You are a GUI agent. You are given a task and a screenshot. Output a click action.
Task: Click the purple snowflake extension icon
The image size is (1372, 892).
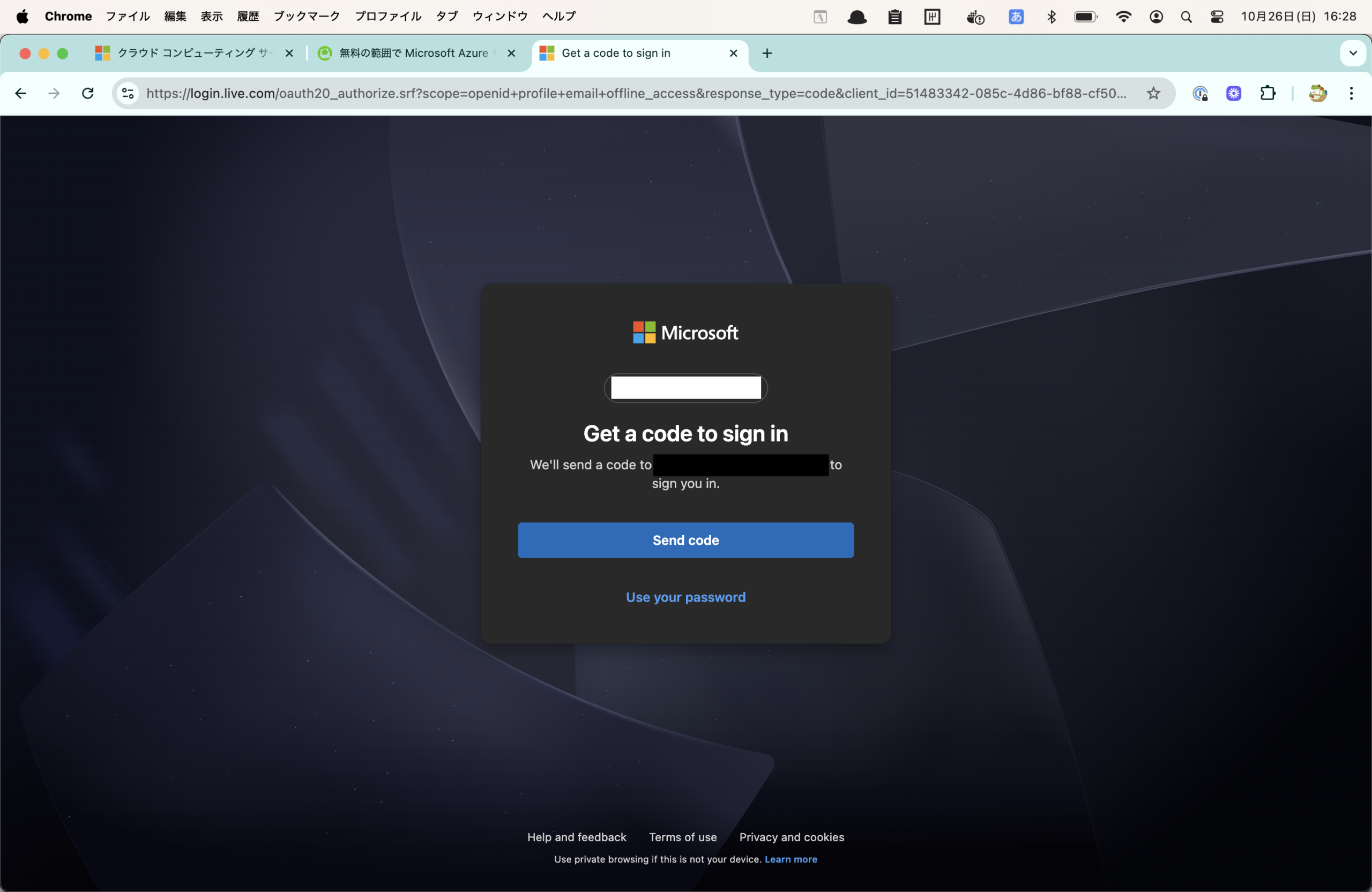pyautogui.click(x=1234, y=93)
